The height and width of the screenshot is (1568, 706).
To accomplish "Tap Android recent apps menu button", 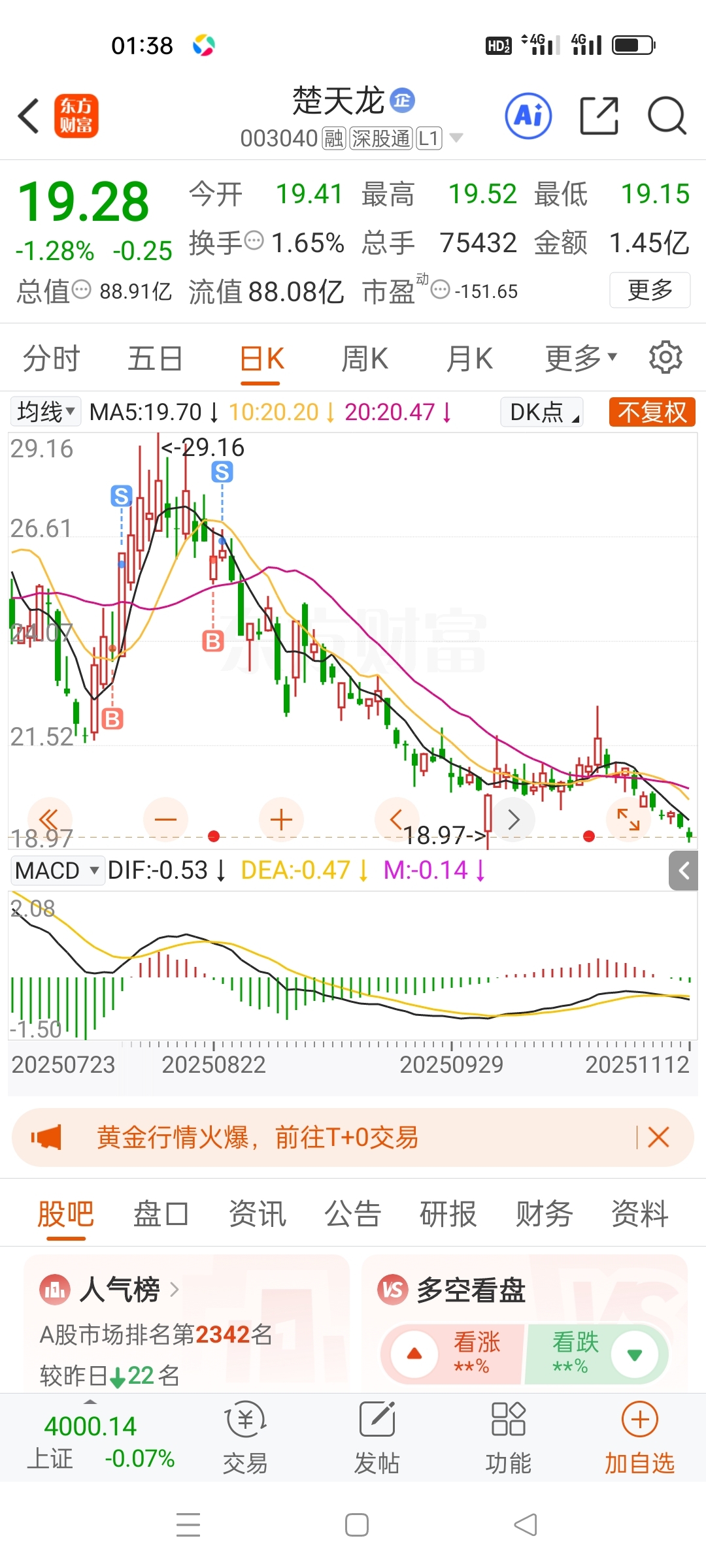I will (188, 1525).
